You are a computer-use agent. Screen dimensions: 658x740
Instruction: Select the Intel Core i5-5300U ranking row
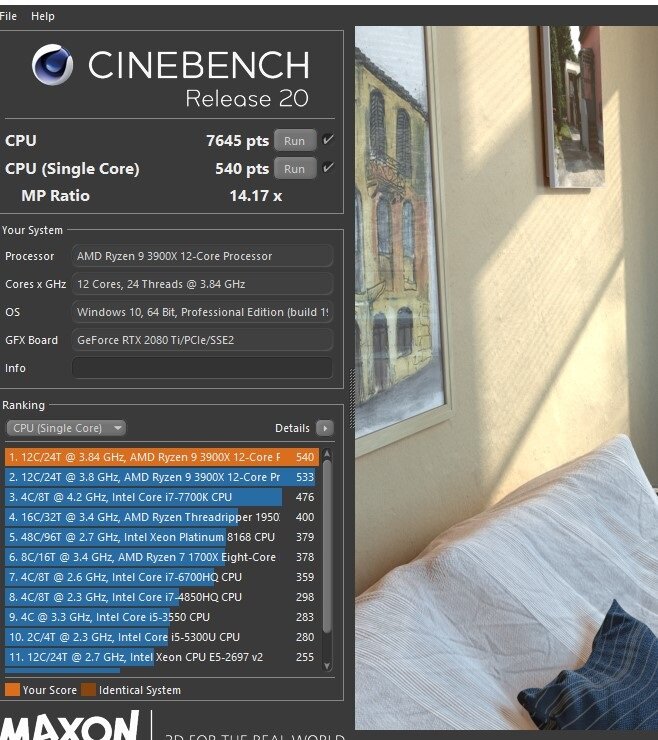pos(162,637)
